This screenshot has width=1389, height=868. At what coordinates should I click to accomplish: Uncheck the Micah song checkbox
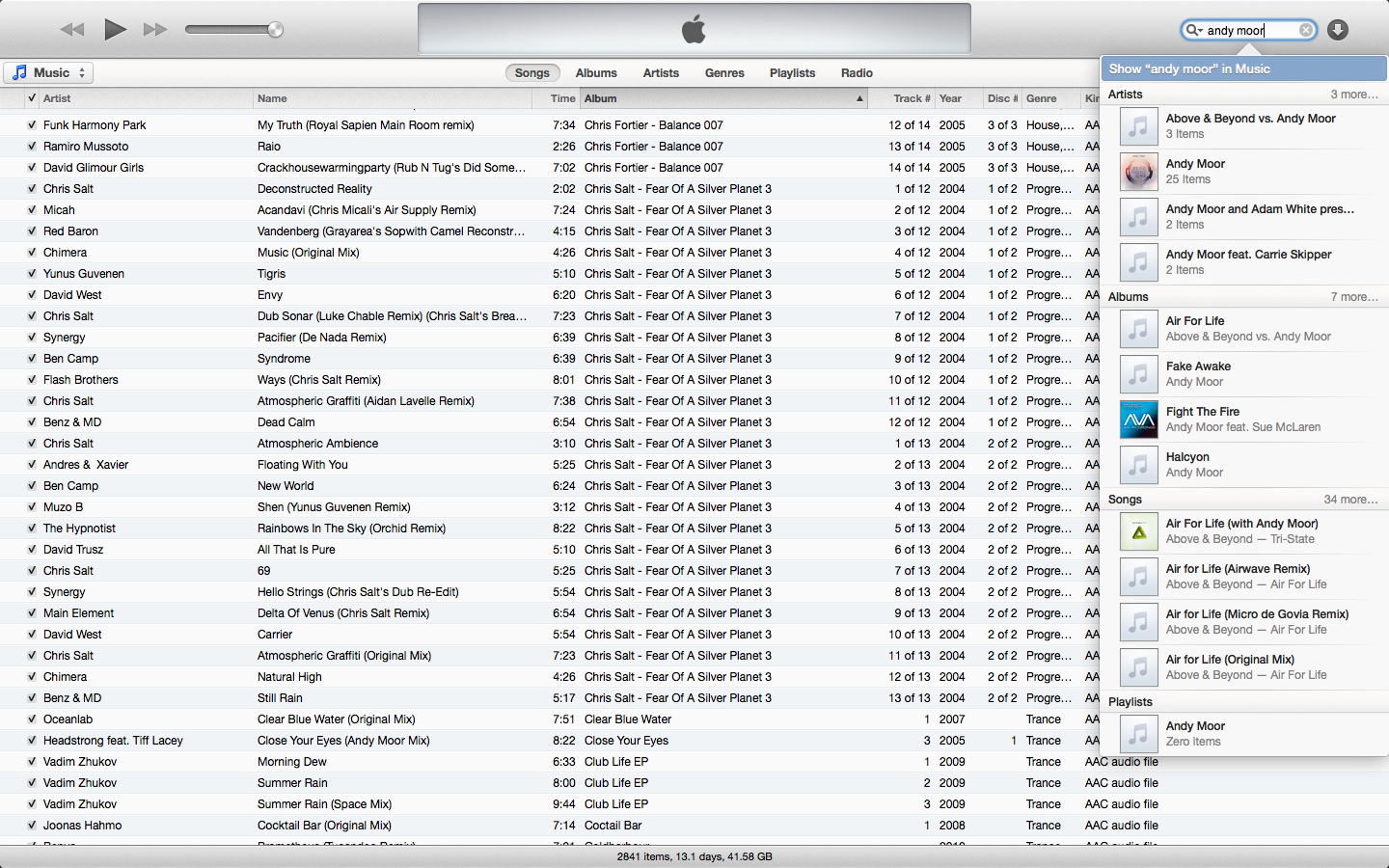[x=32, y=210]
